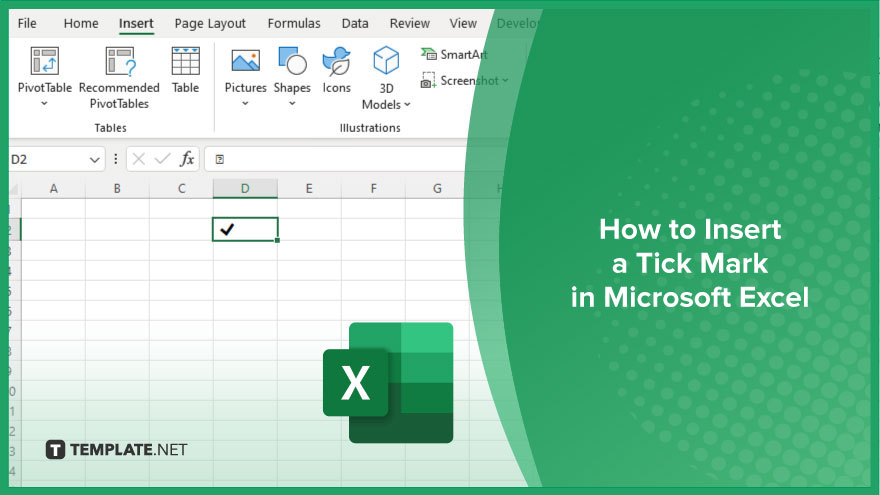Open the View tab
This screenshot has width=880, height=495.
pyautogui.click(x=463, y=24)
